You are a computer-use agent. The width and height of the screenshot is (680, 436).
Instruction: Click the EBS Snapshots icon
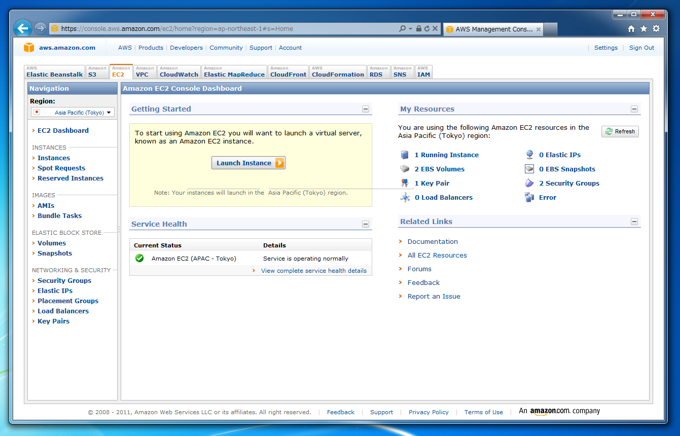[x=530, y=169]
